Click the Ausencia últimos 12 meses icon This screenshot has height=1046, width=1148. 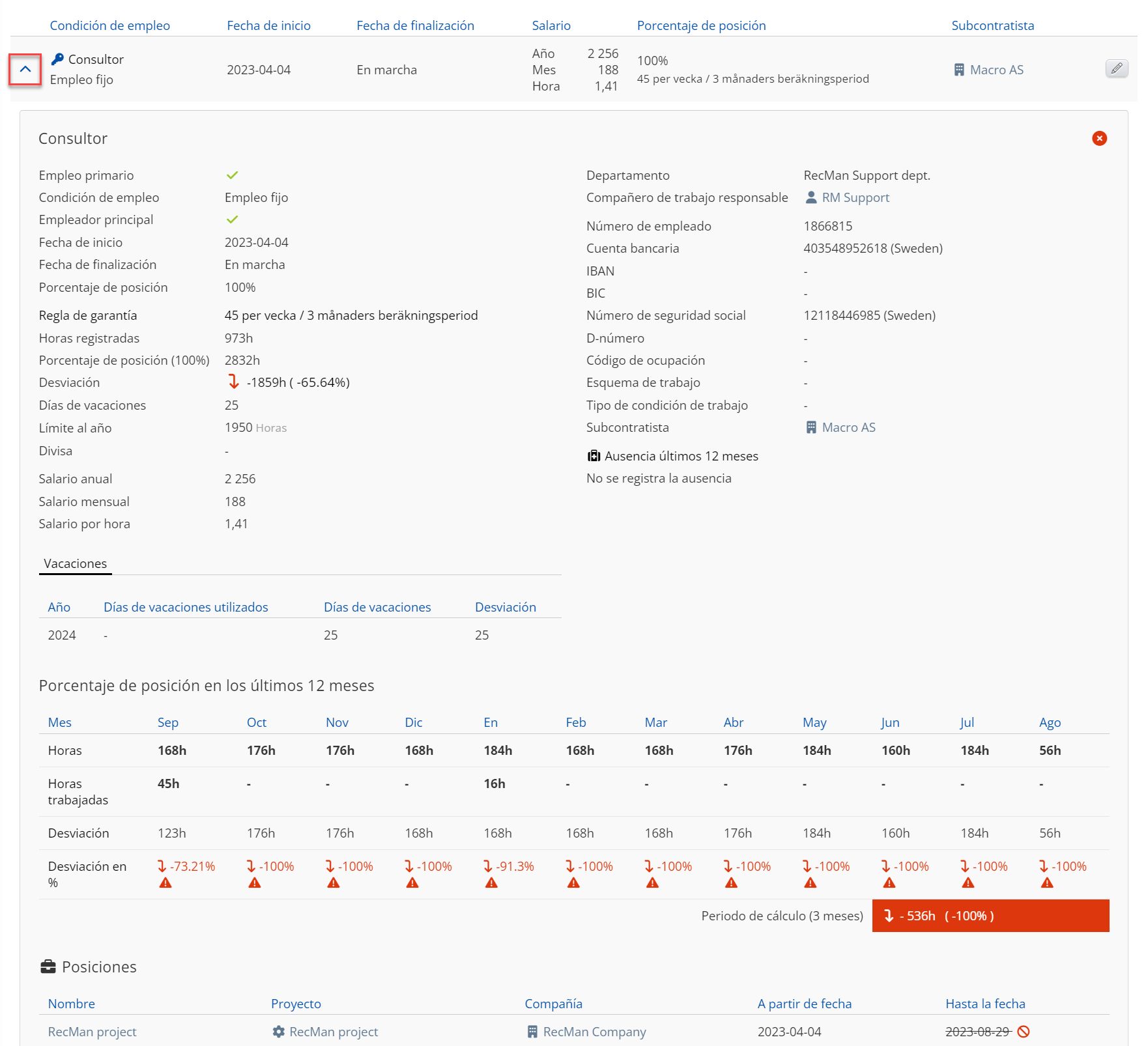pyautogui.click(x=594, y=456)
